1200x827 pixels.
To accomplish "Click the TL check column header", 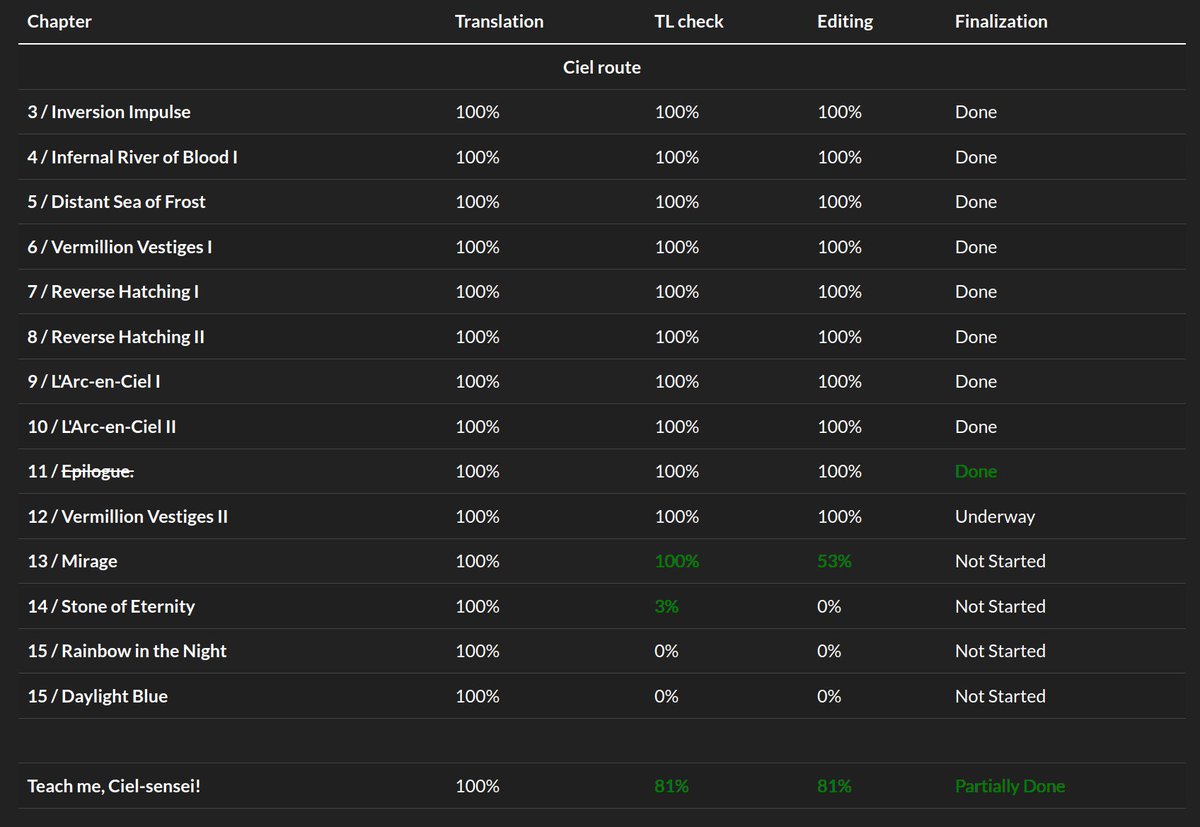I will pyautogui.click(x=689, y=21).
